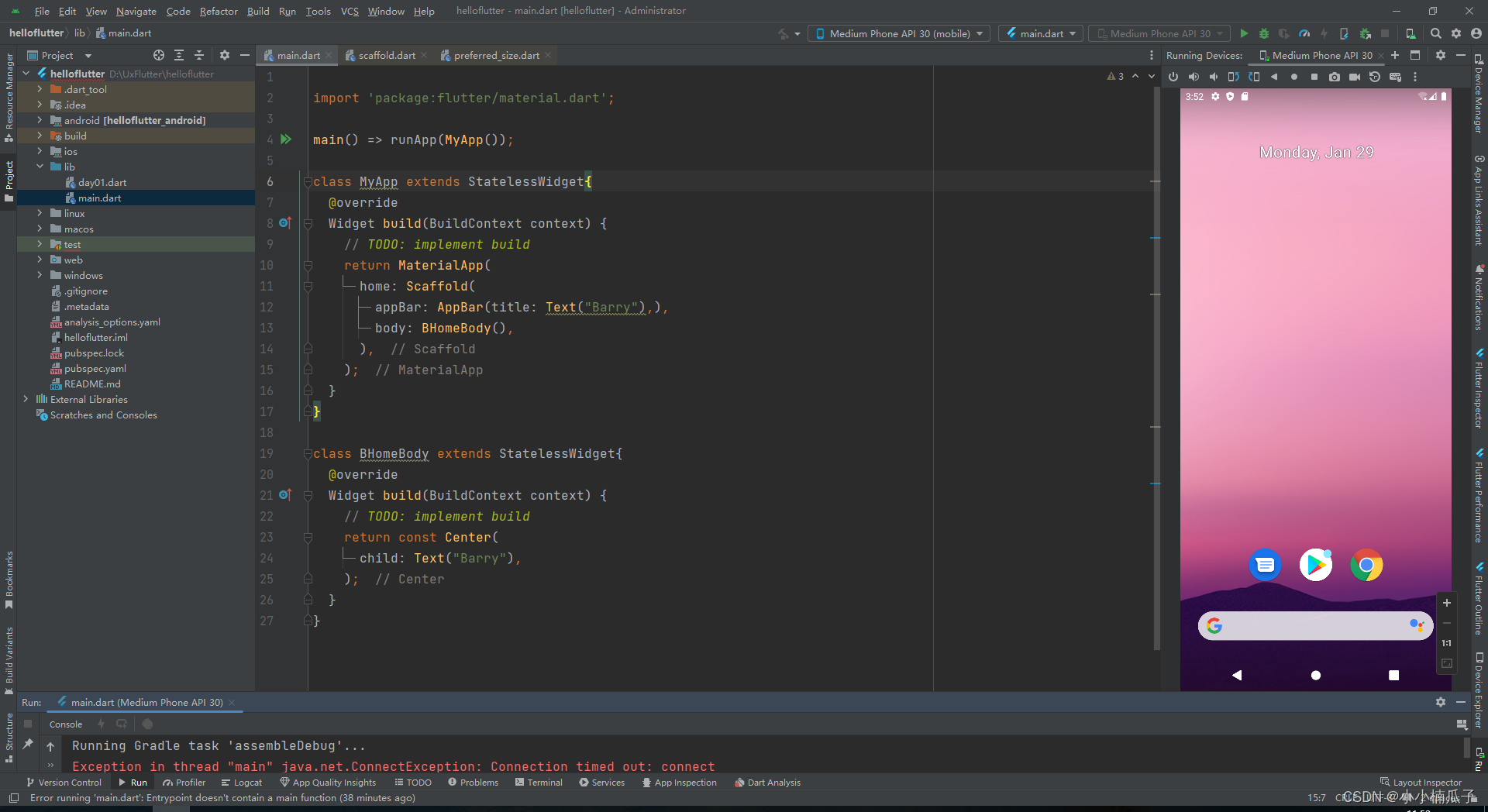
Task: Click the Google search bar on the phone
Action: [1315, 626]
